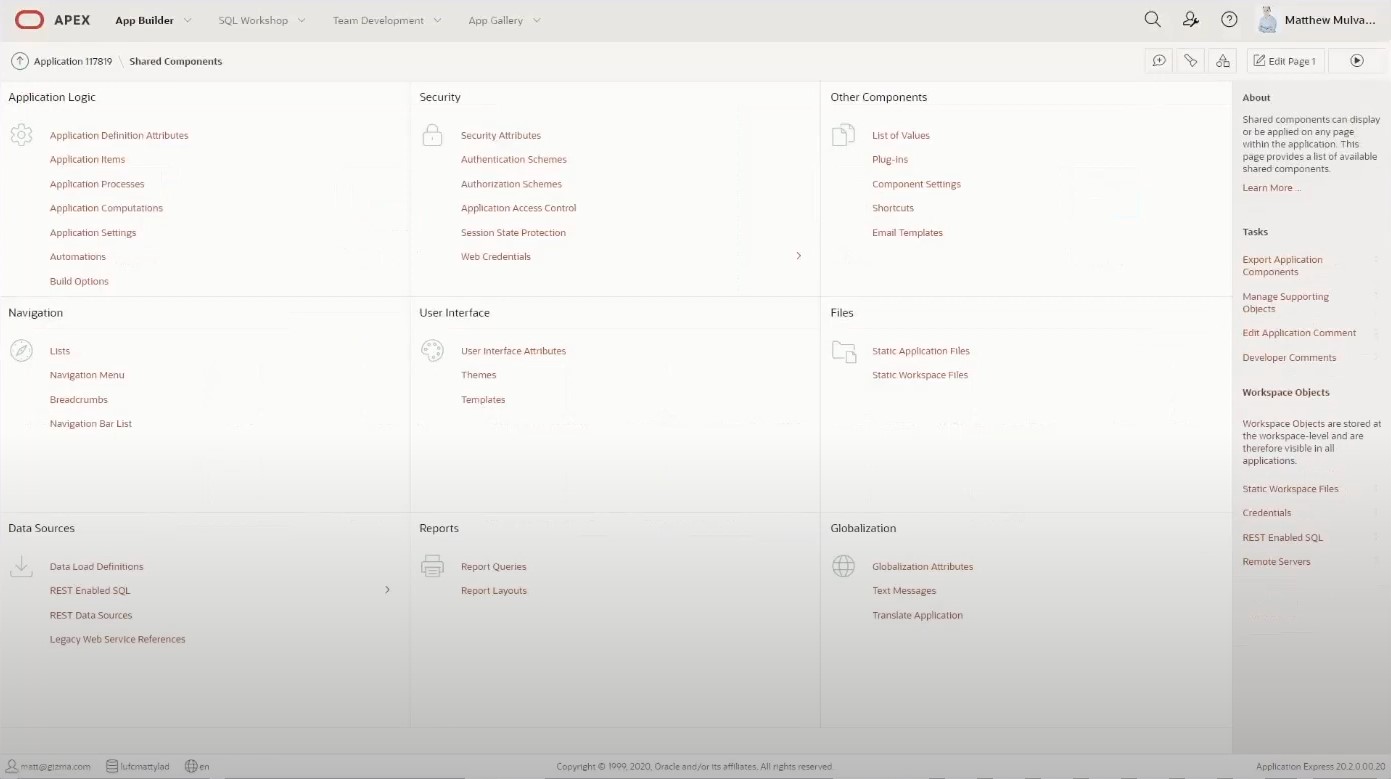Click the Edit Page 1 button
1391x779 pixels.
[1285, 61]
